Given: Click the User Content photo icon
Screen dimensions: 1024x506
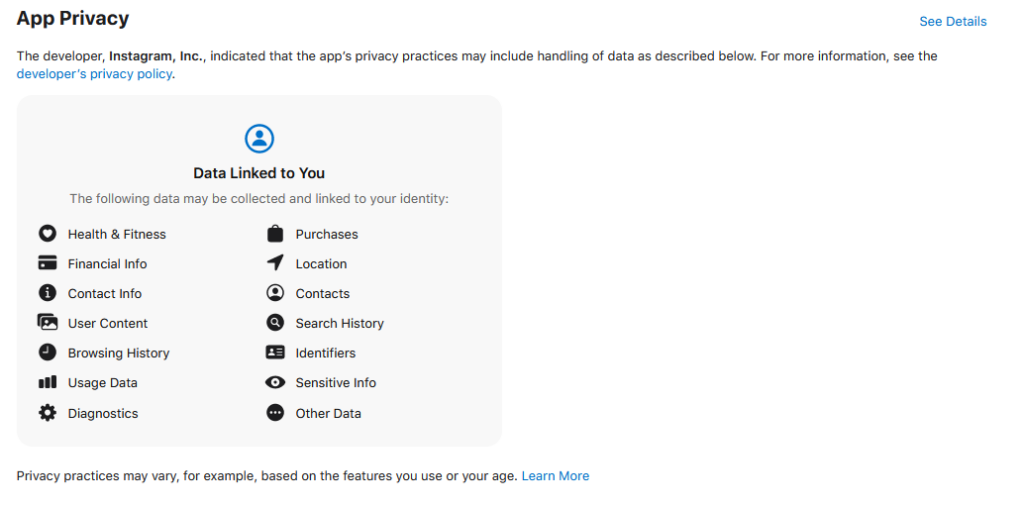Looking at the screenshot, I should point(47,323).
